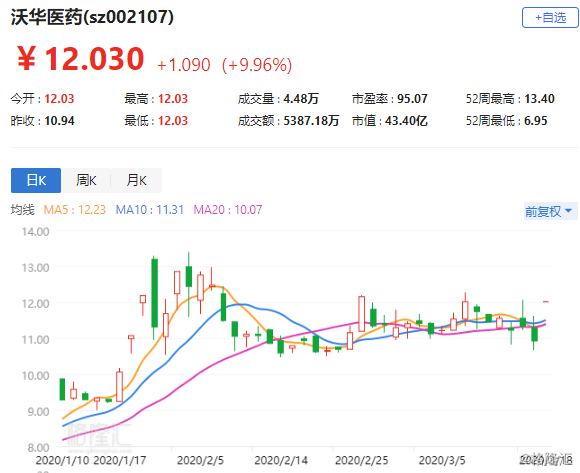
Task: Click the 2020/3/5 date axis label
Action: 442,460
